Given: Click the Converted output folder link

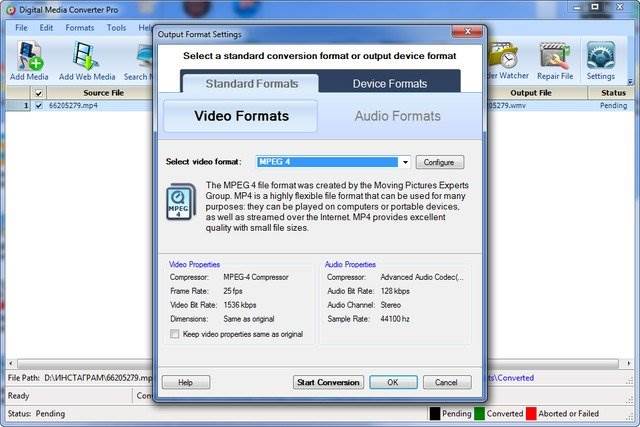Looking at the screenshot, I should pos(511,378).
